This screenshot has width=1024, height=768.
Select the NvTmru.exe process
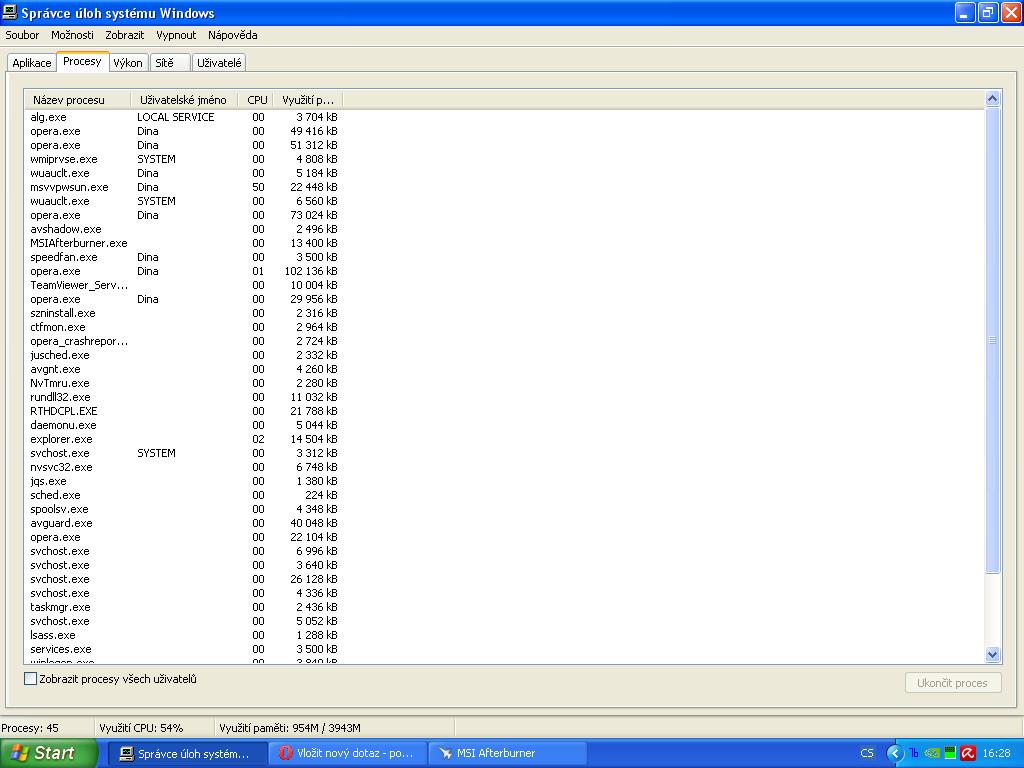click(x=184, y=383)
